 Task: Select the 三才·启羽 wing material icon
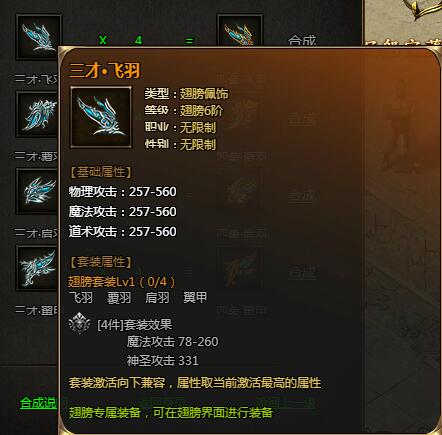[x=37, y=191]
